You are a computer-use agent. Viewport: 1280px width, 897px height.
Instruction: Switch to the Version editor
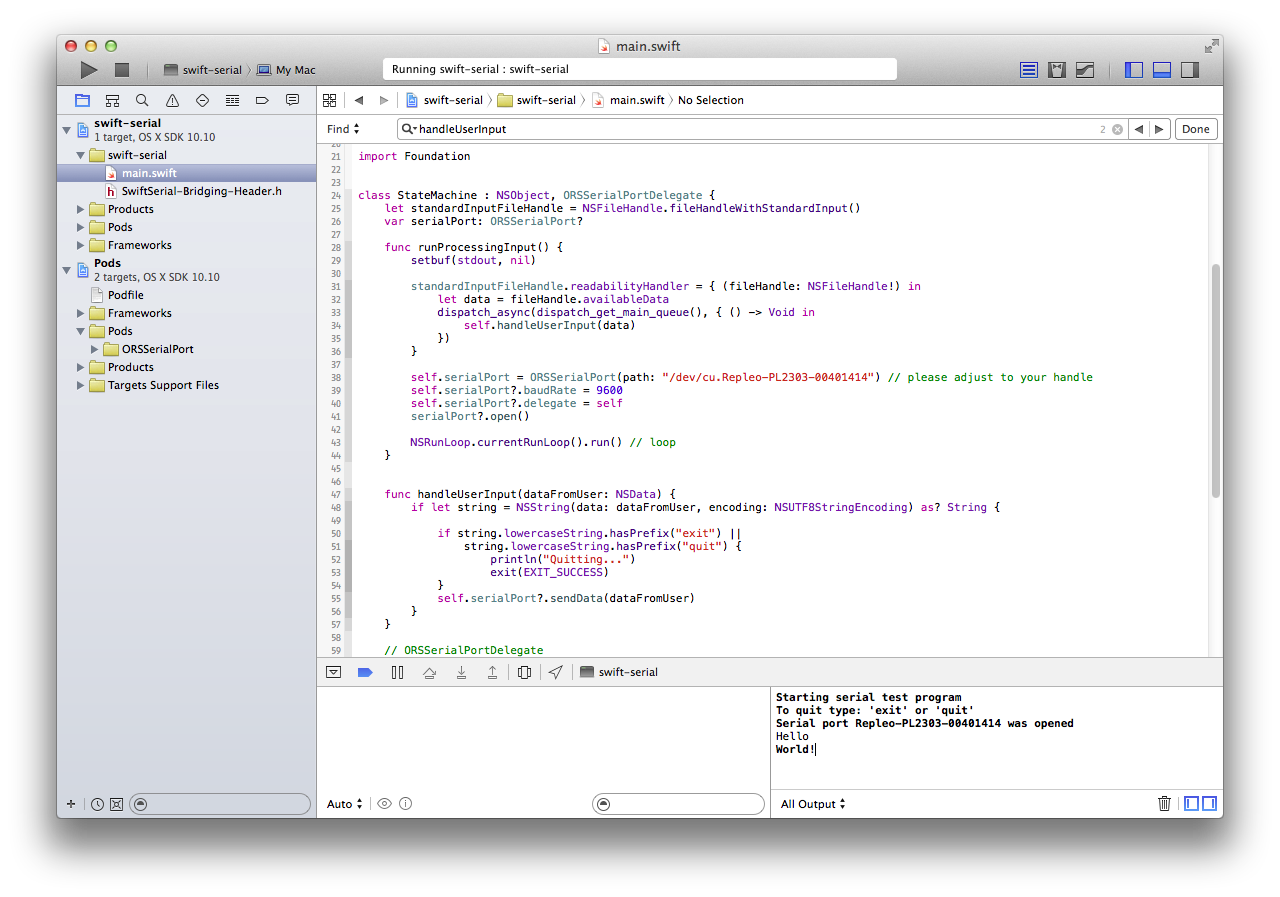[1085, 70]
